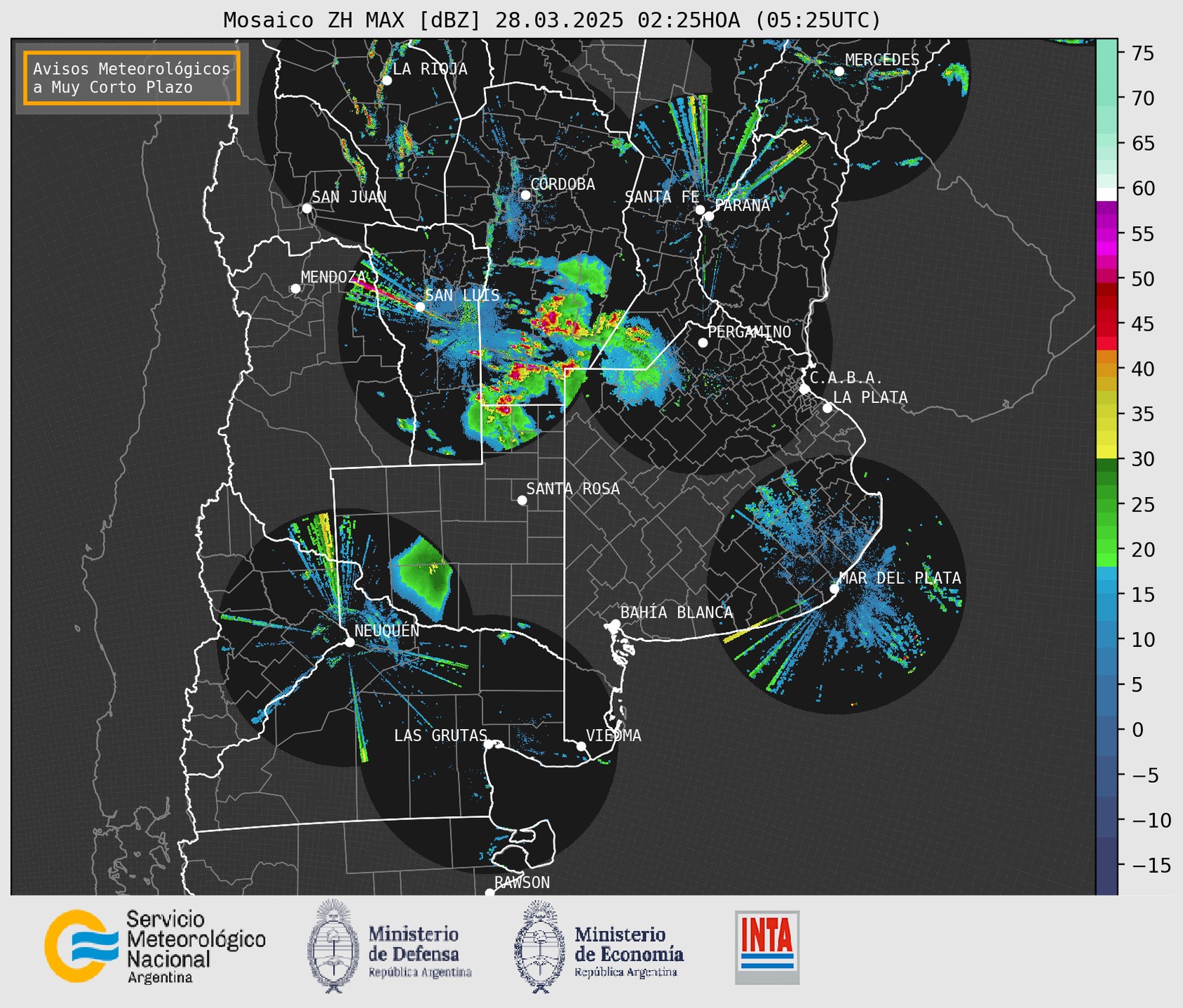
Task: Select the Mendoza city marker dot
Action: [295, 289]
